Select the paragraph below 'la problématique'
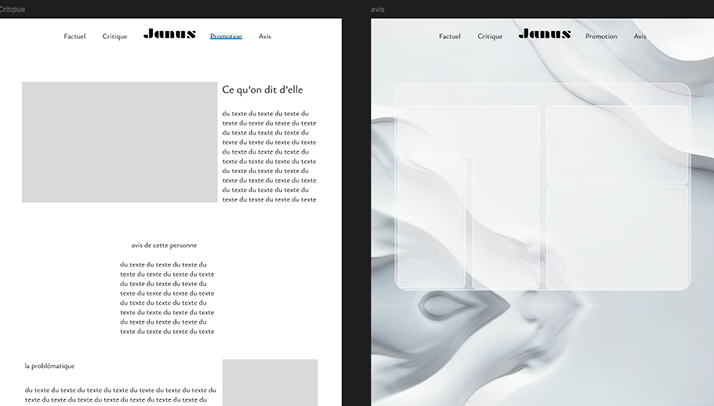 121,395
